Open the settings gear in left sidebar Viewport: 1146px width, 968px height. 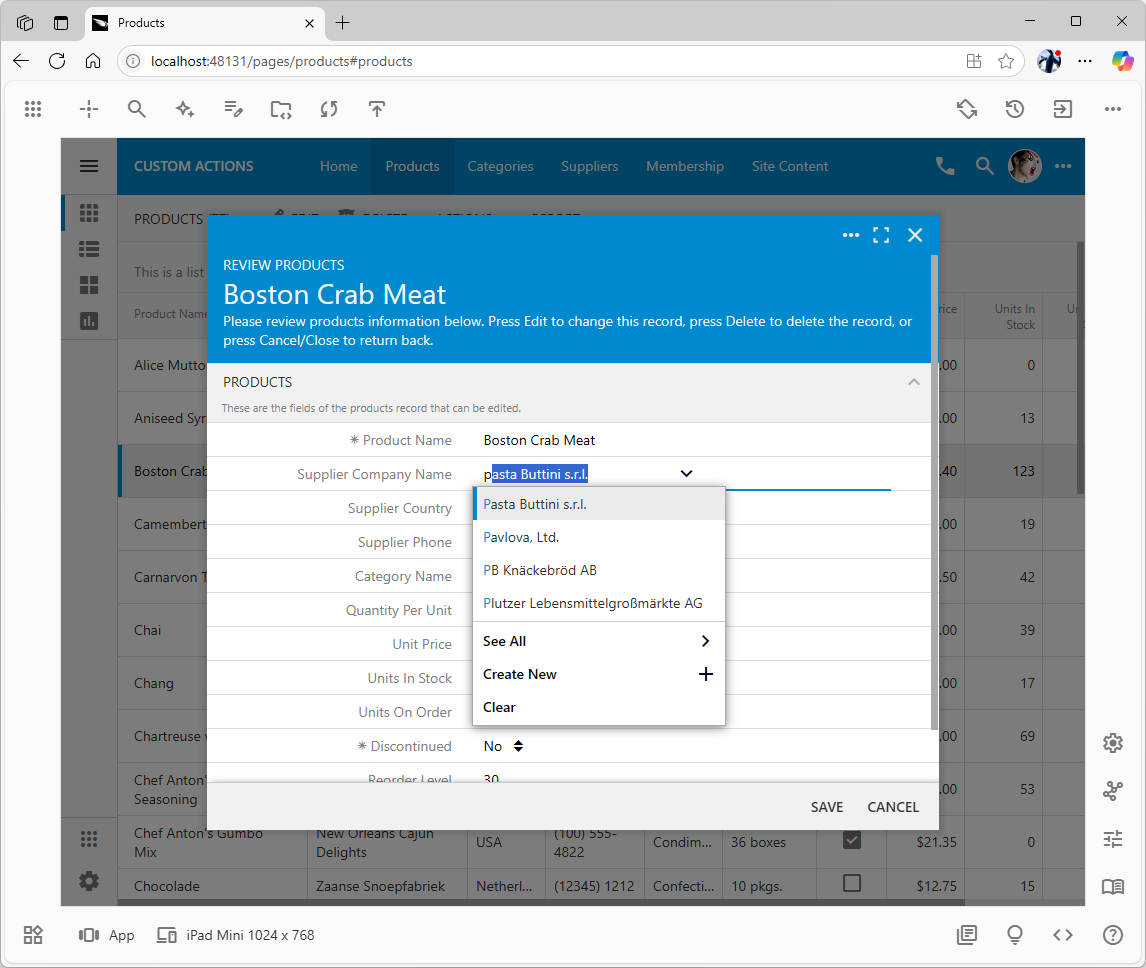tap(89, 881)
